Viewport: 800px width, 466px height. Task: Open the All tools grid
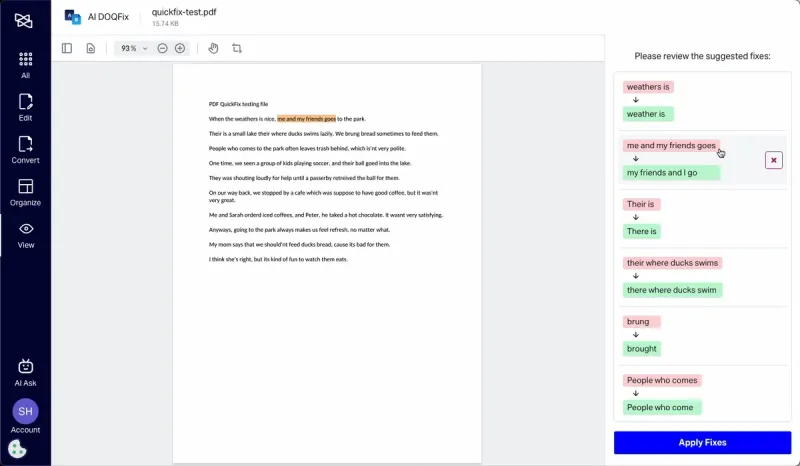26,65
